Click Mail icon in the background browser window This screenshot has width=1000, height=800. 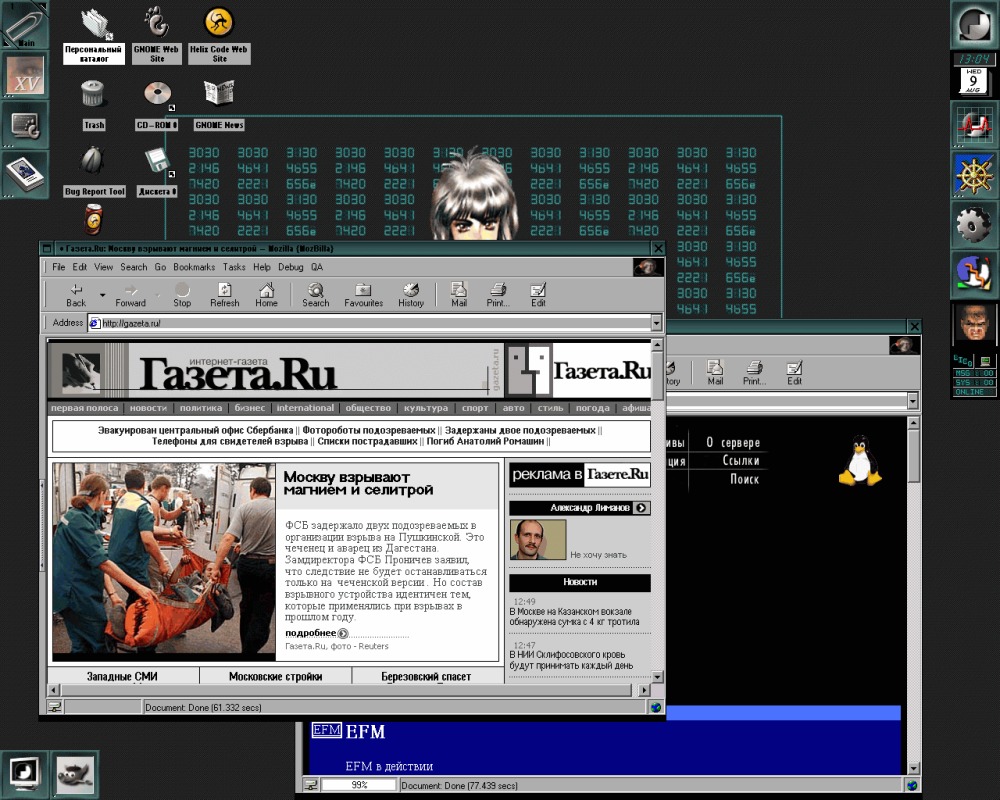coord(715,373)
